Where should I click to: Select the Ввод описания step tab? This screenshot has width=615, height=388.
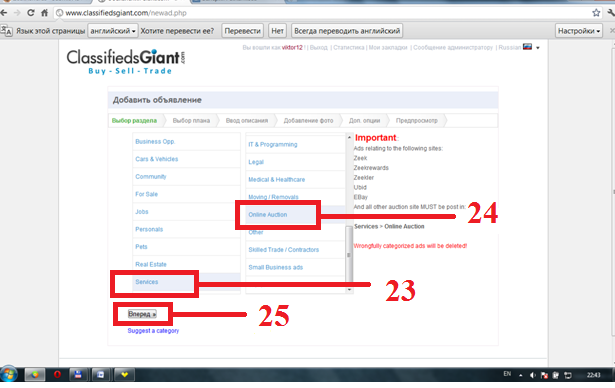click(x=247, y=120)
